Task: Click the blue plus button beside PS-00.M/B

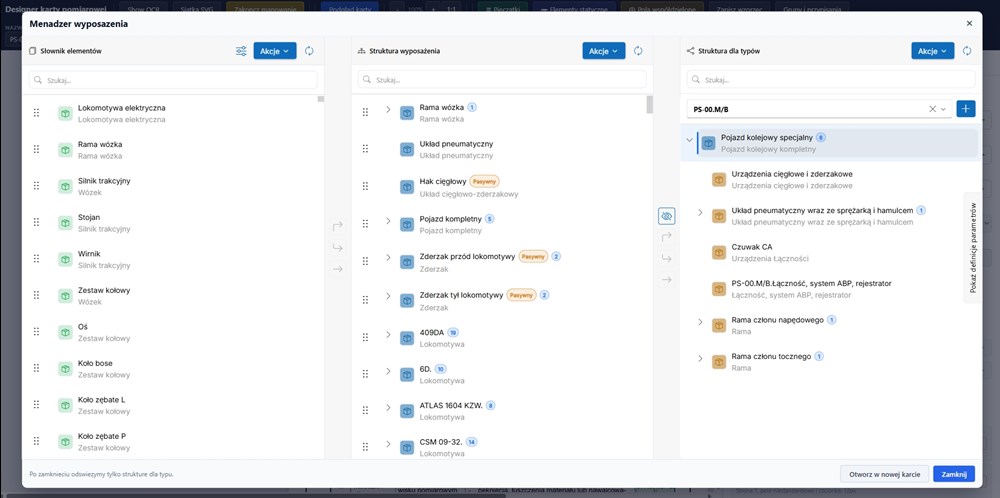Action: pos(966,109)
